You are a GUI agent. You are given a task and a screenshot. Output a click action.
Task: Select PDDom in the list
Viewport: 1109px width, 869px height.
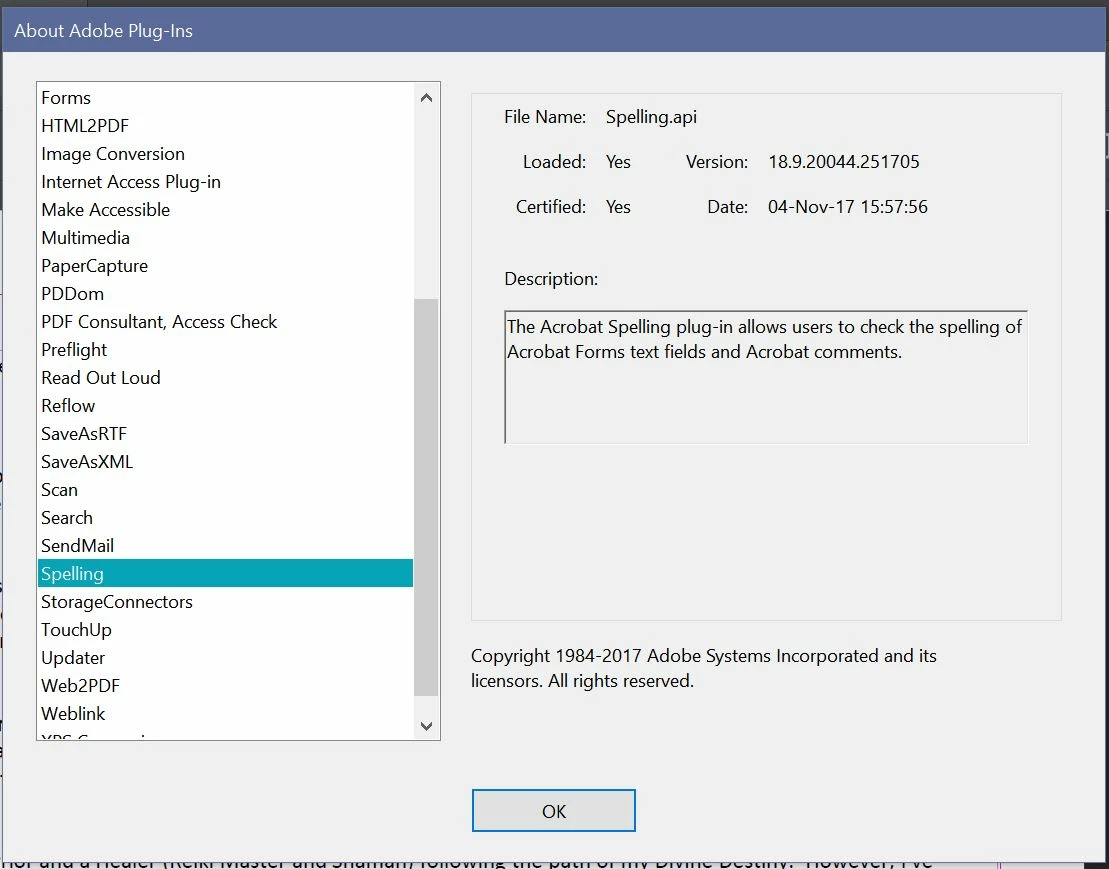225,293
